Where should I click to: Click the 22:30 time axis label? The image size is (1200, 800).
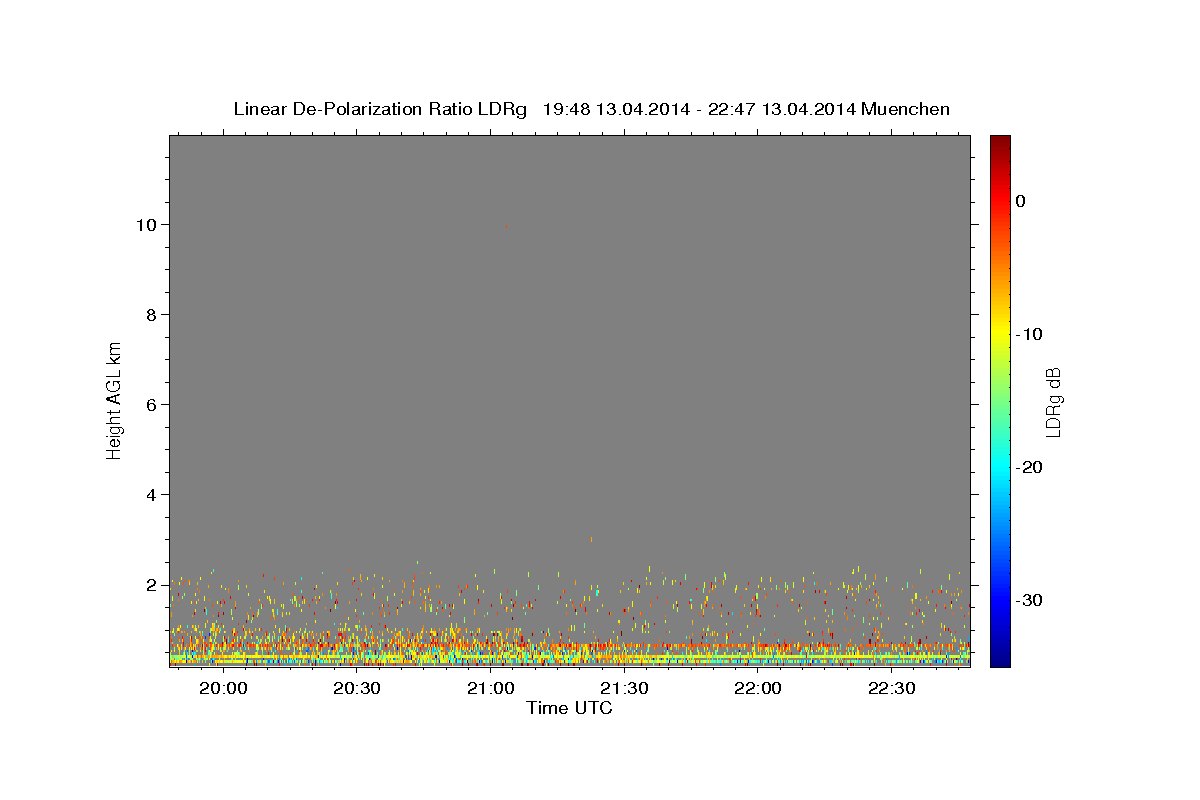click(x=892, y=689)
